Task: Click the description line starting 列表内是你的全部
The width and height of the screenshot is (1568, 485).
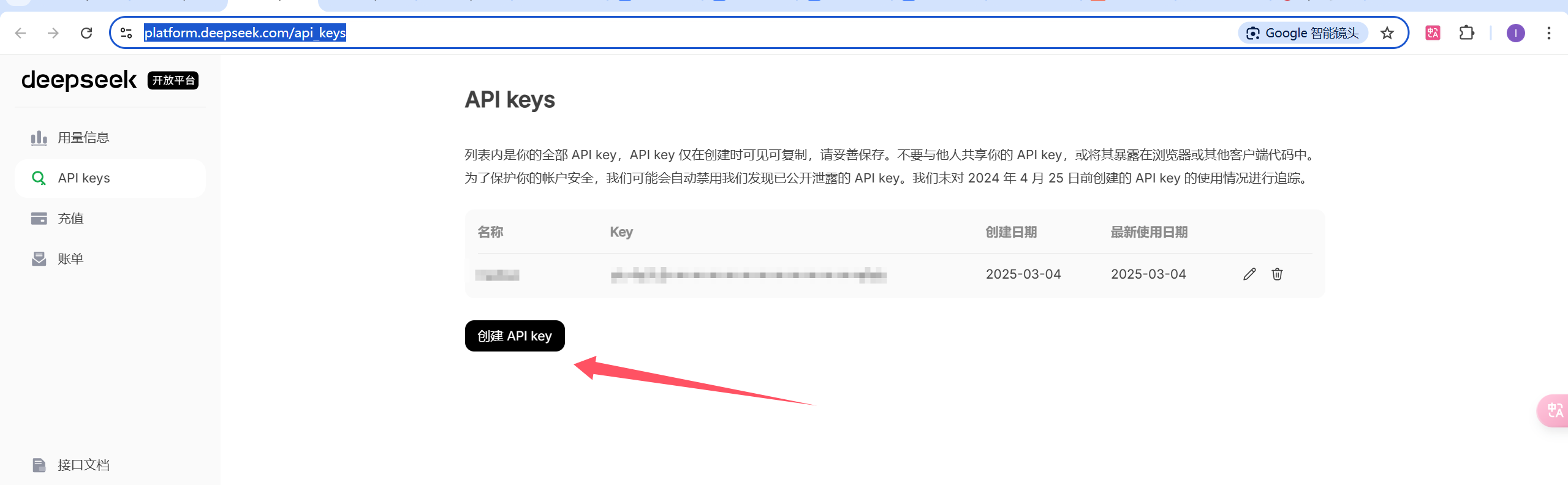Action: coord(891,155)
